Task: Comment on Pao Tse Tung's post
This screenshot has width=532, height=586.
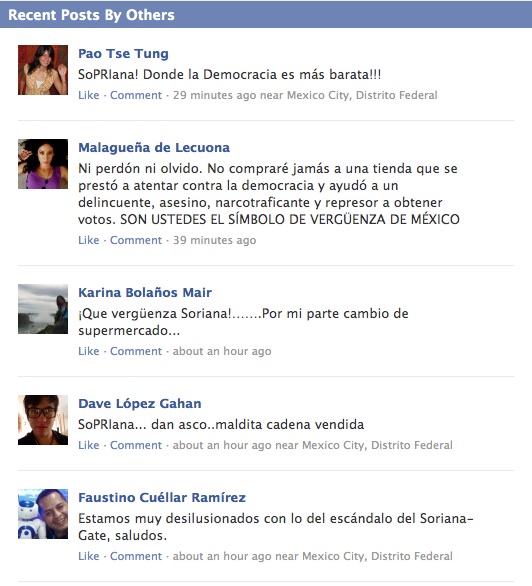Action: [136, 95]
